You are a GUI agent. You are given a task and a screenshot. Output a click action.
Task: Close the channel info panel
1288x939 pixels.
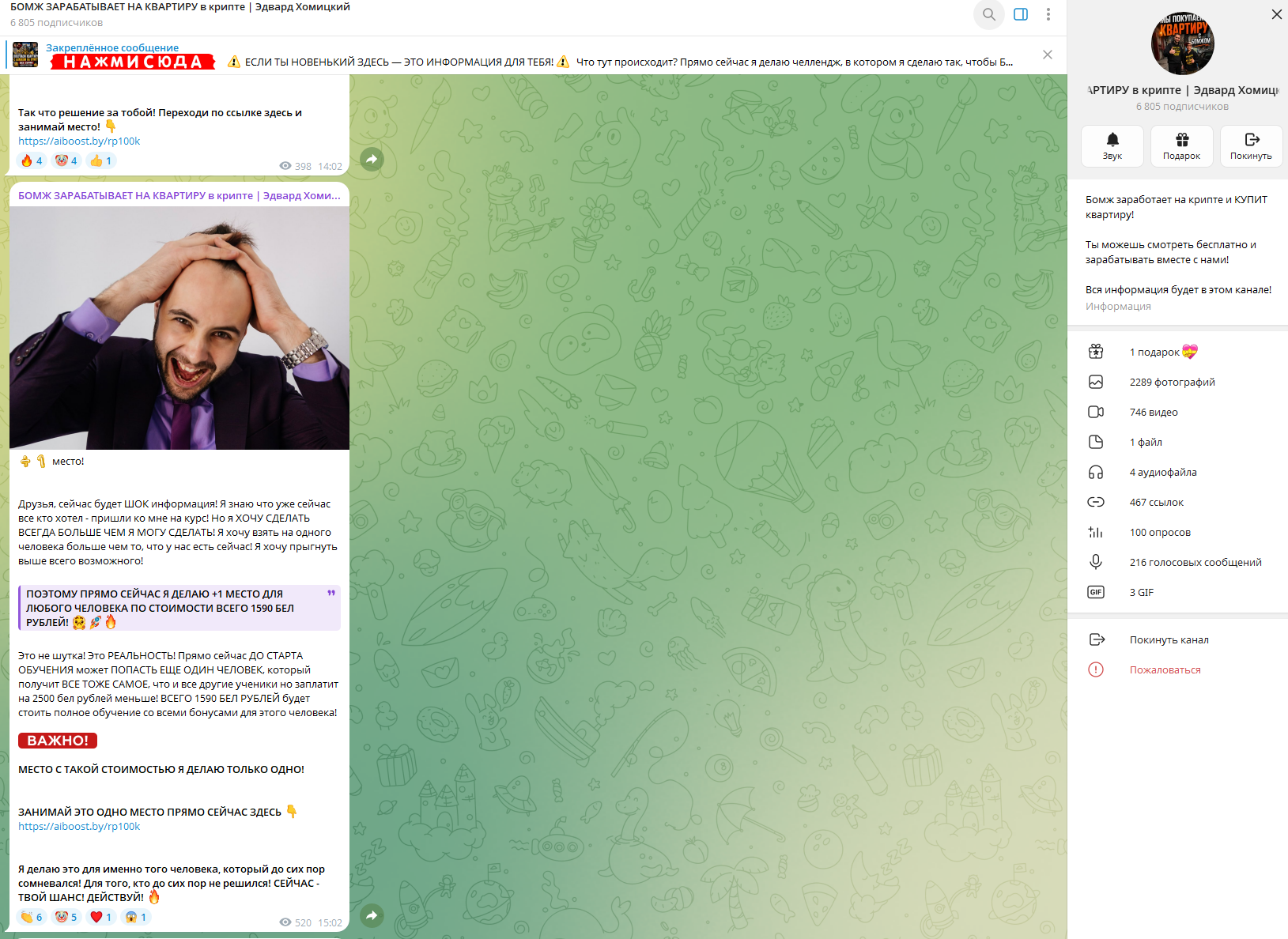pos(1276,14)
